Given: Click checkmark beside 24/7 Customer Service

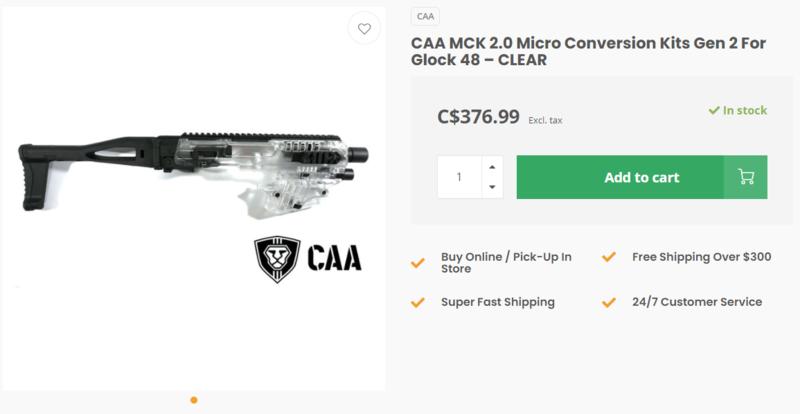Looking at the screenshot, I should tap(608, 302).
